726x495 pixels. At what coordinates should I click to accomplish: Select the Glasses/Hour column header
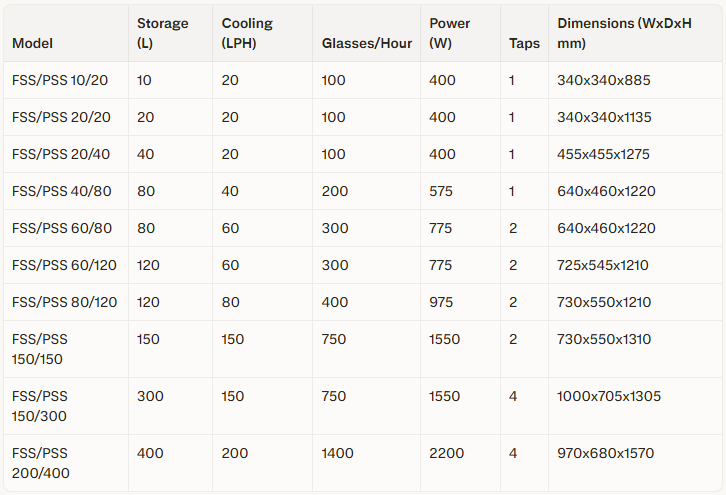coord(367,44)
